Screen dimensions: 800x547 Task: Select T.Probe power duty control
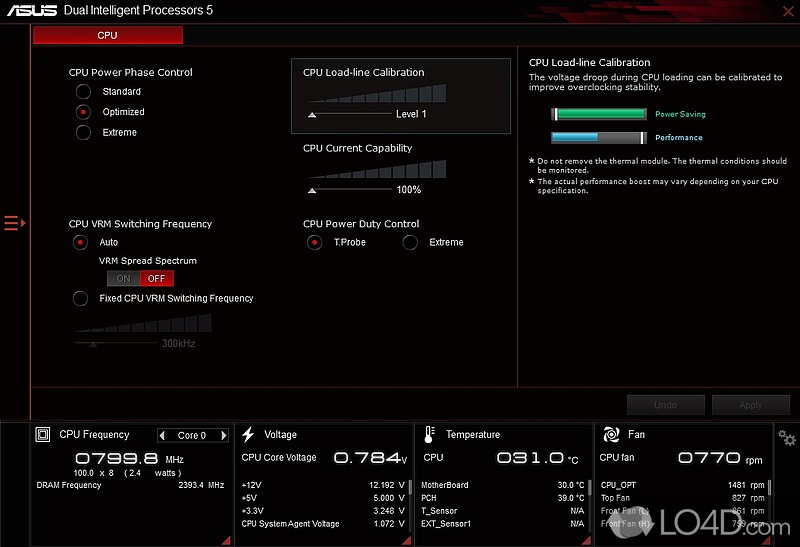click(x=314, y=242)
